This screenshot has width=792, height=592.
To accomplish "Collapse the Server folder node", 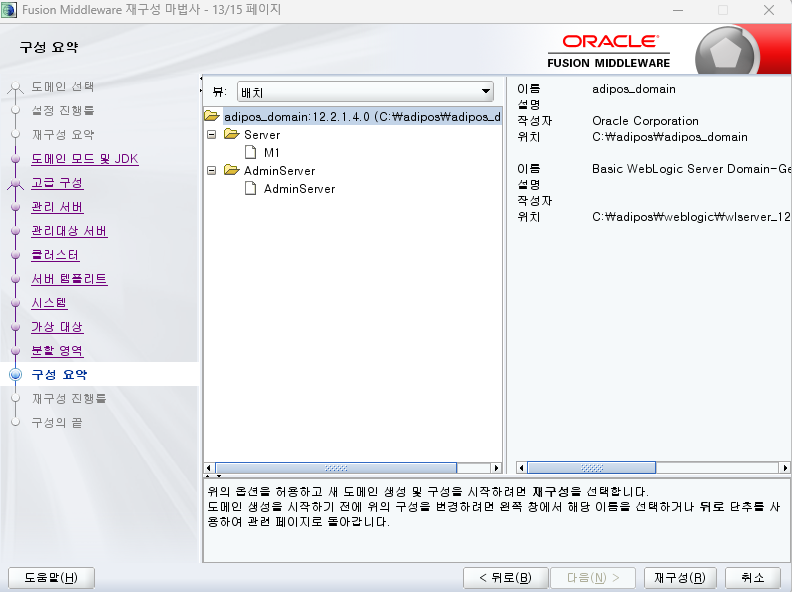I will [212, 135].
